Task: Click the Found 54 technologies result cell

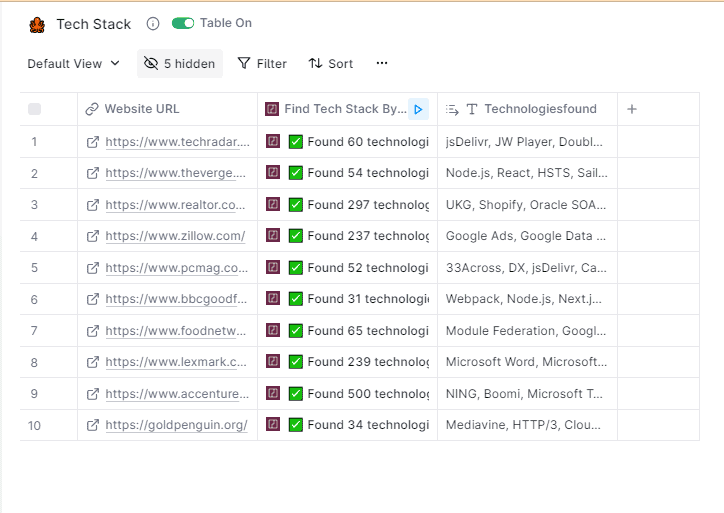Action: [x=347, y=173]
